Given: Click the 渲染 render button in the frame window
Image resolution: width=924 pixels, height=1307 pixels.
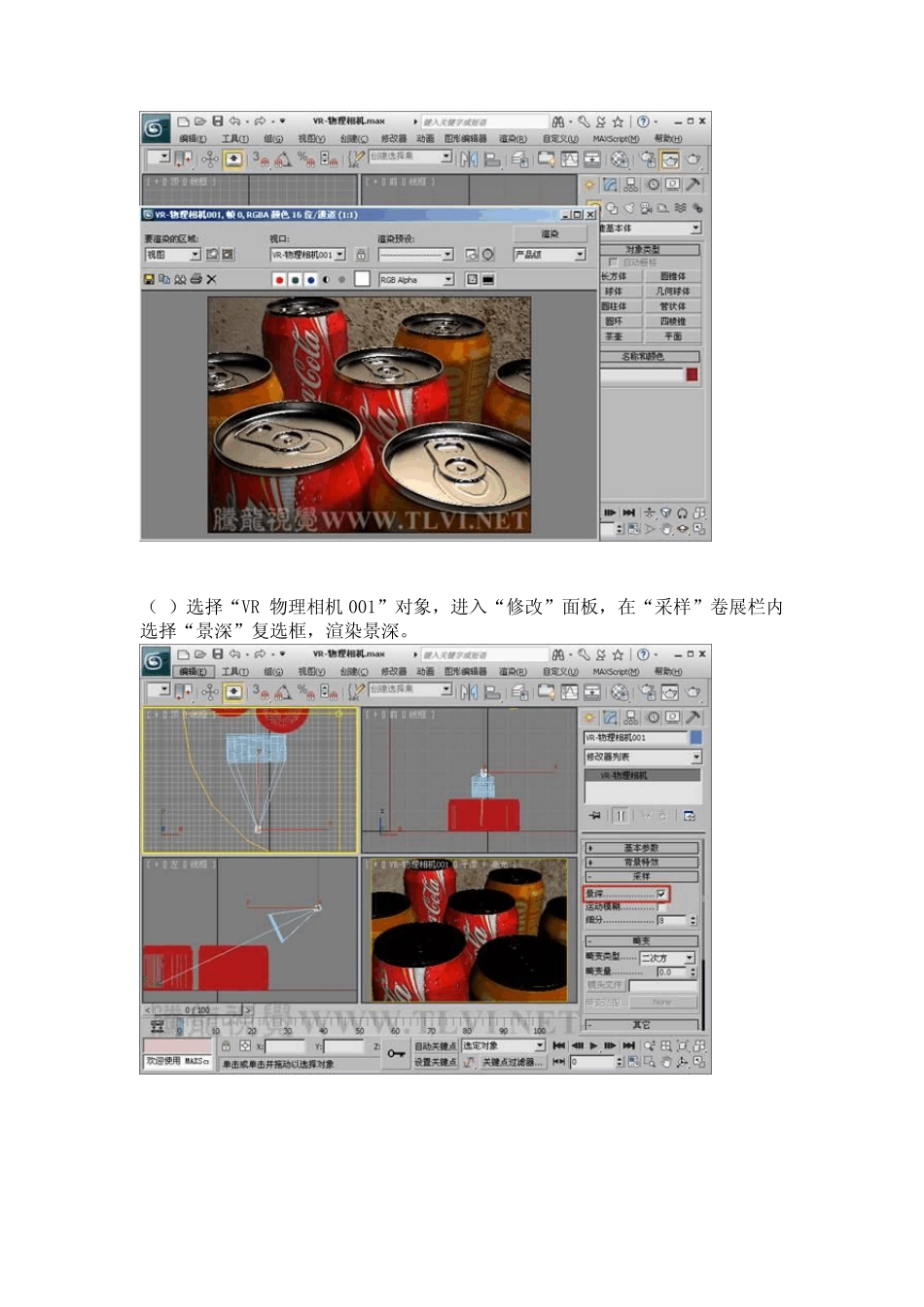Looking at the screenshot, I should [x=551, y=234].
